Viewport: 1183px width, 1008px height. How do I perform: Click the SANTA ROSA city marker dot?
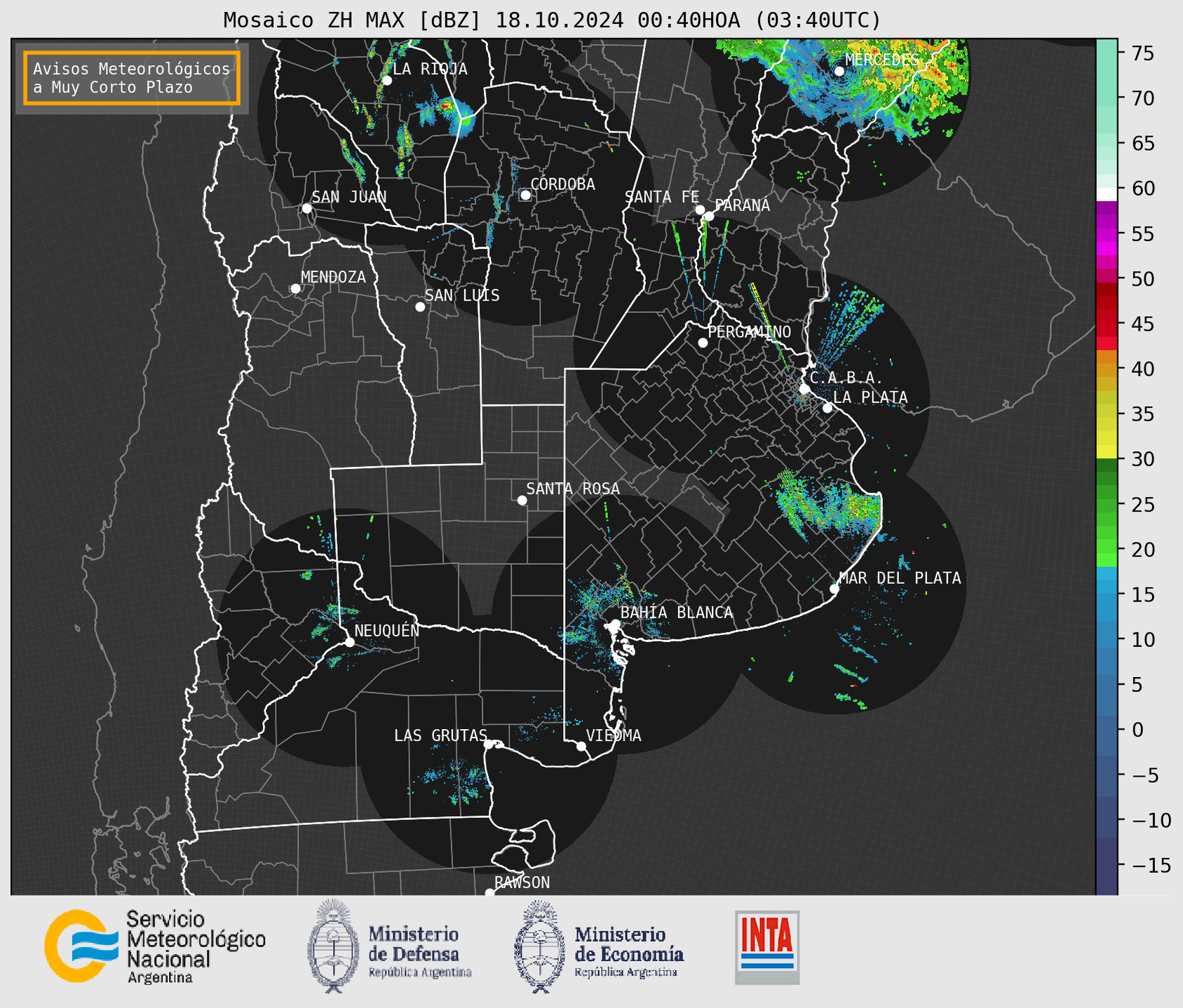click(x=522, y=500)
